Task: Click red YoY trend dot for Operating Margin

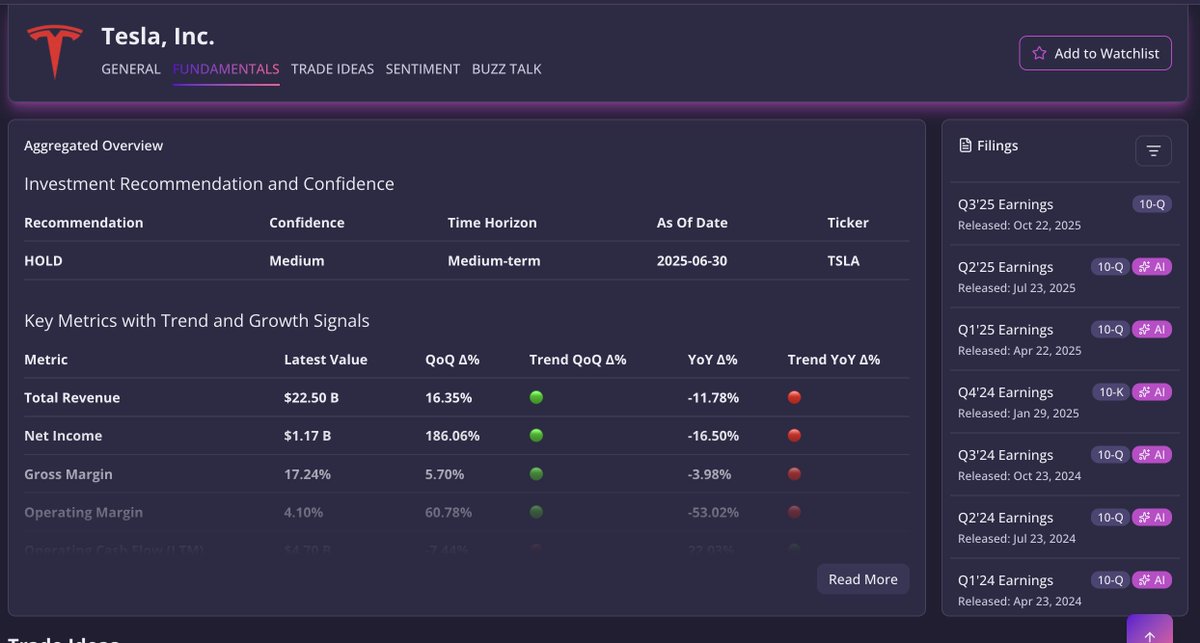Action: coord(794,512)
